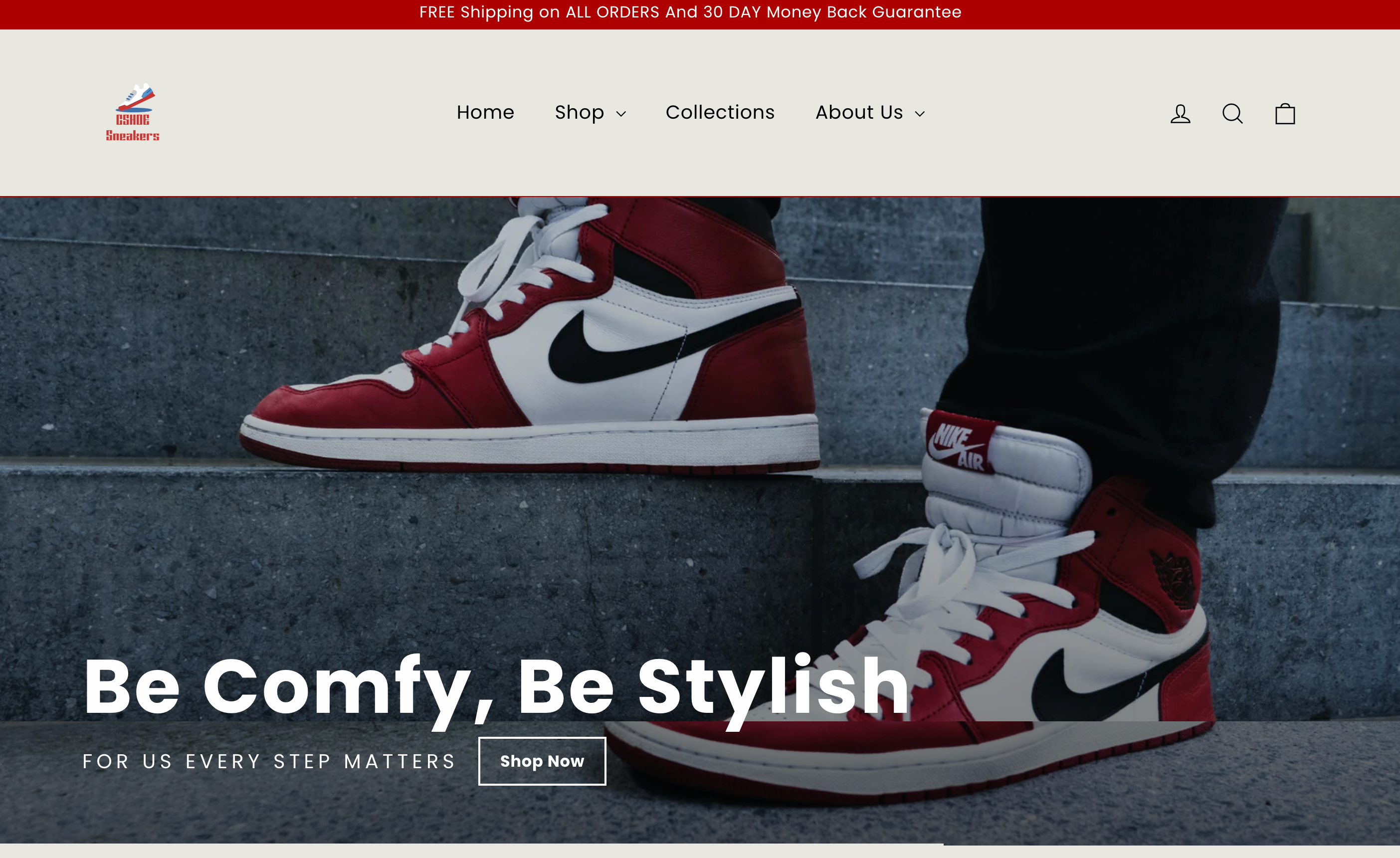Open the search magnifier icon
Viewport: 1400px width, 858px height.
pyautogui.click(x=1232, y=114)
